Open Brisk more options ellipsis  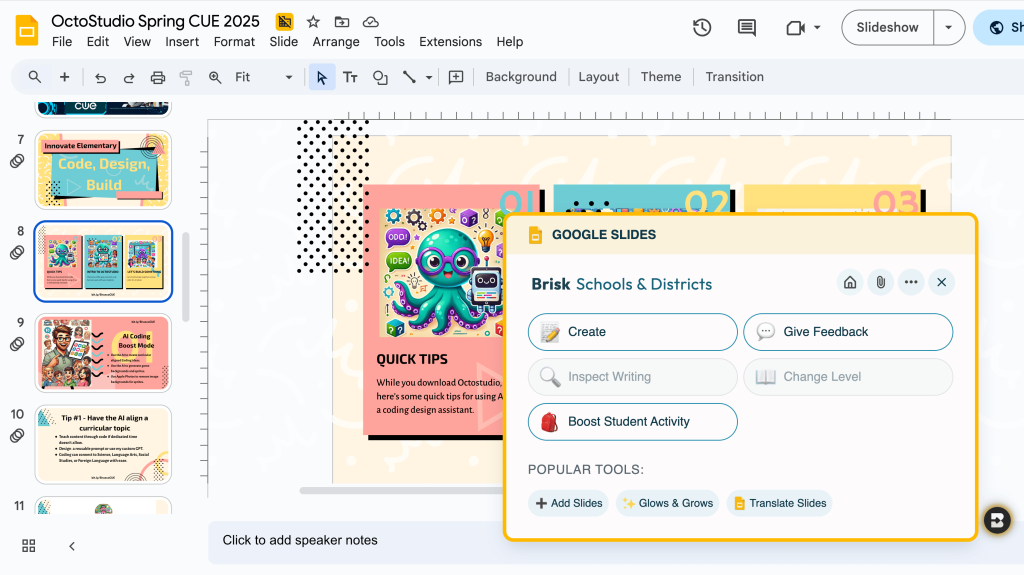910,283
